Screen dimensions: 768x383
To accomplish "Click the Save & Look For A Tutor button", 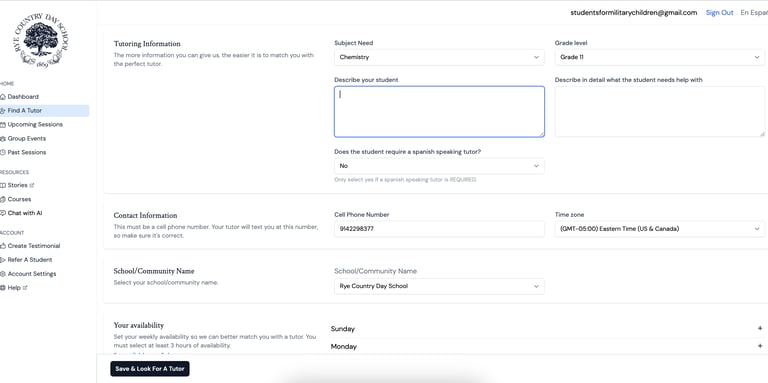I will 150,369.
